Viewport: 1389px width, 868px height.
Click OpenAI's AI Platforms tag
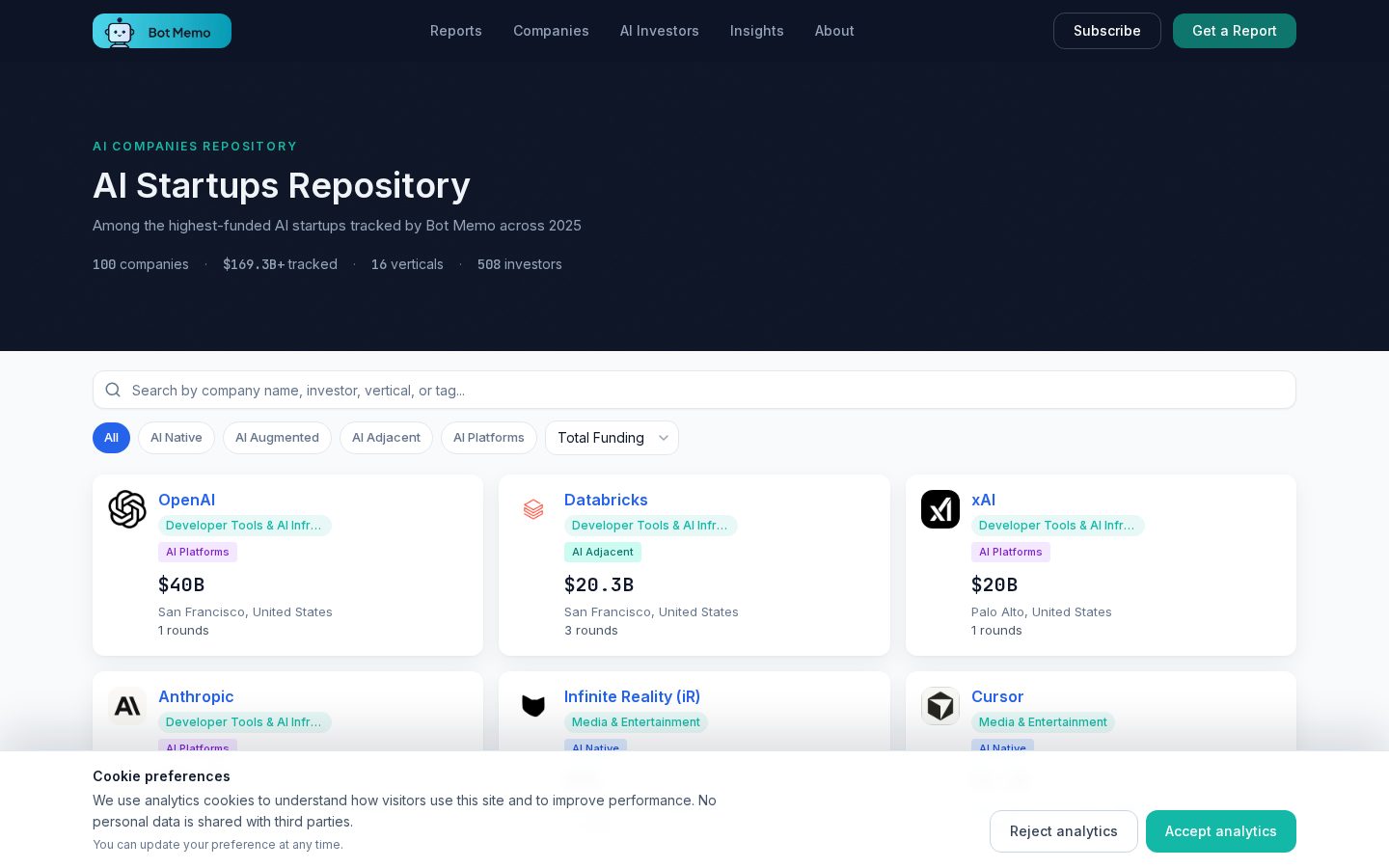pyautogui.click(x=198, y=552)
